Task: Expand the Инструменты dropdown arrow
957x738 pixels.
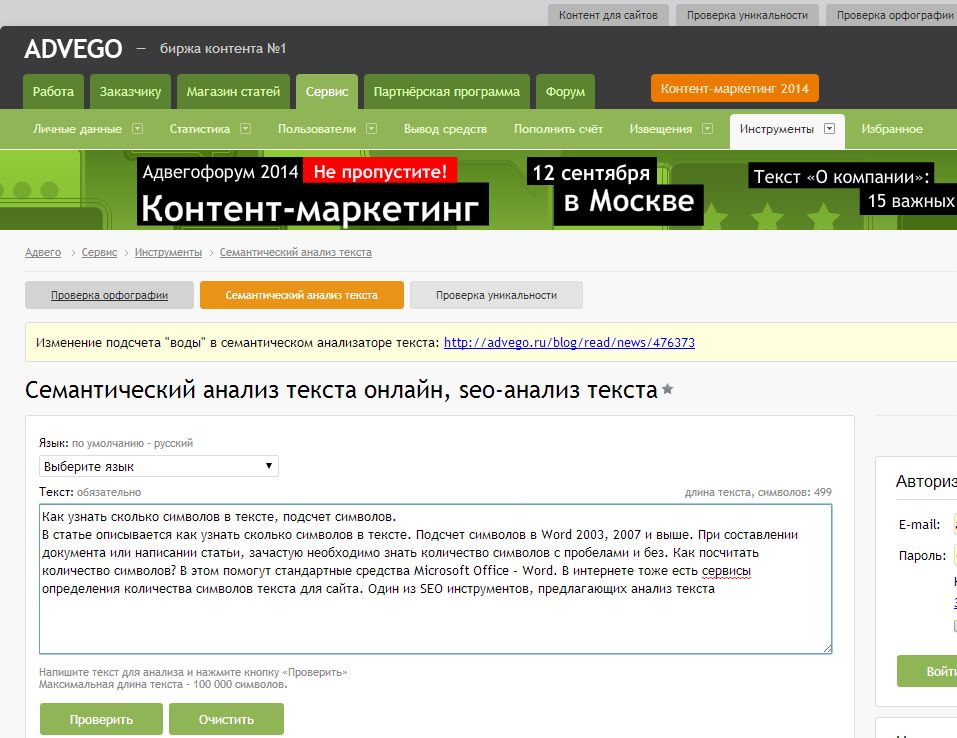Action: pos(829,128)
